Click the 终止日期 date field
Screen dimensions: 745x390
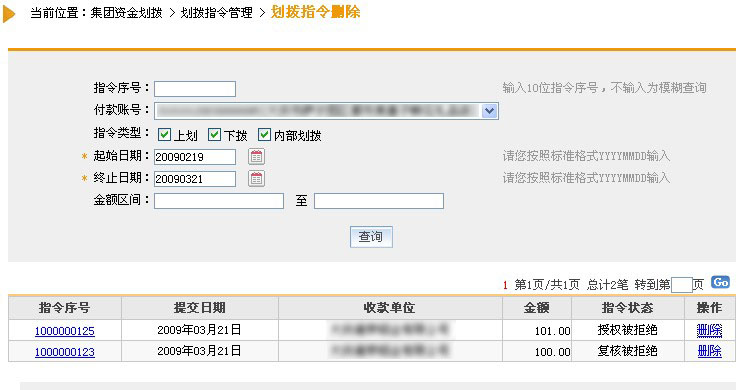tap(195, 179)
